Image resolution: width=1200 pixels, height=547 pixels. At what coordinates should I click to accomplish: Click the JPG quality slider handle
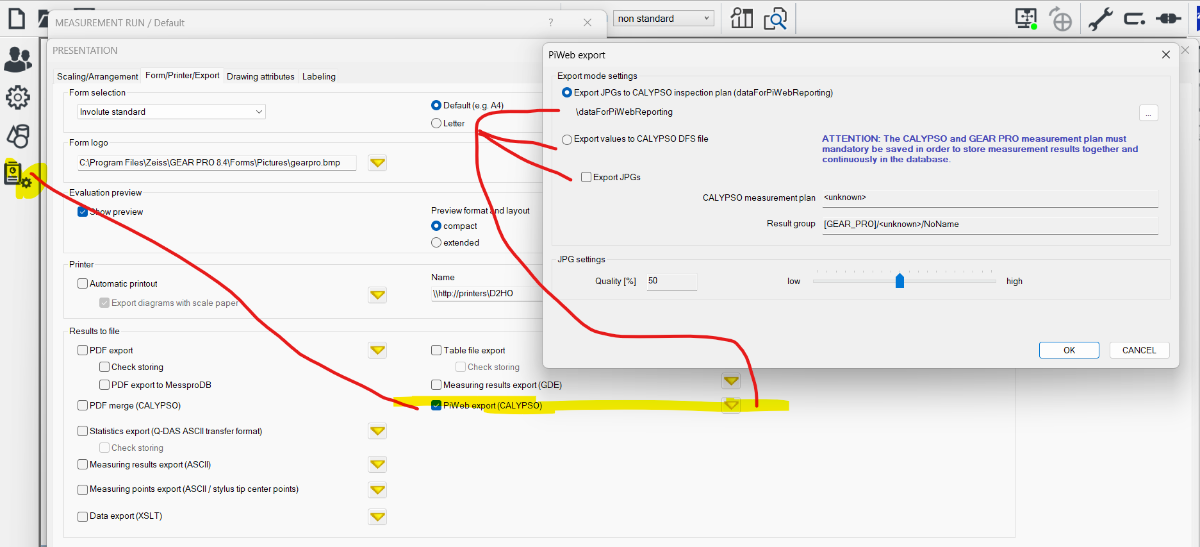pyautogui.click(x=900, y=281)
